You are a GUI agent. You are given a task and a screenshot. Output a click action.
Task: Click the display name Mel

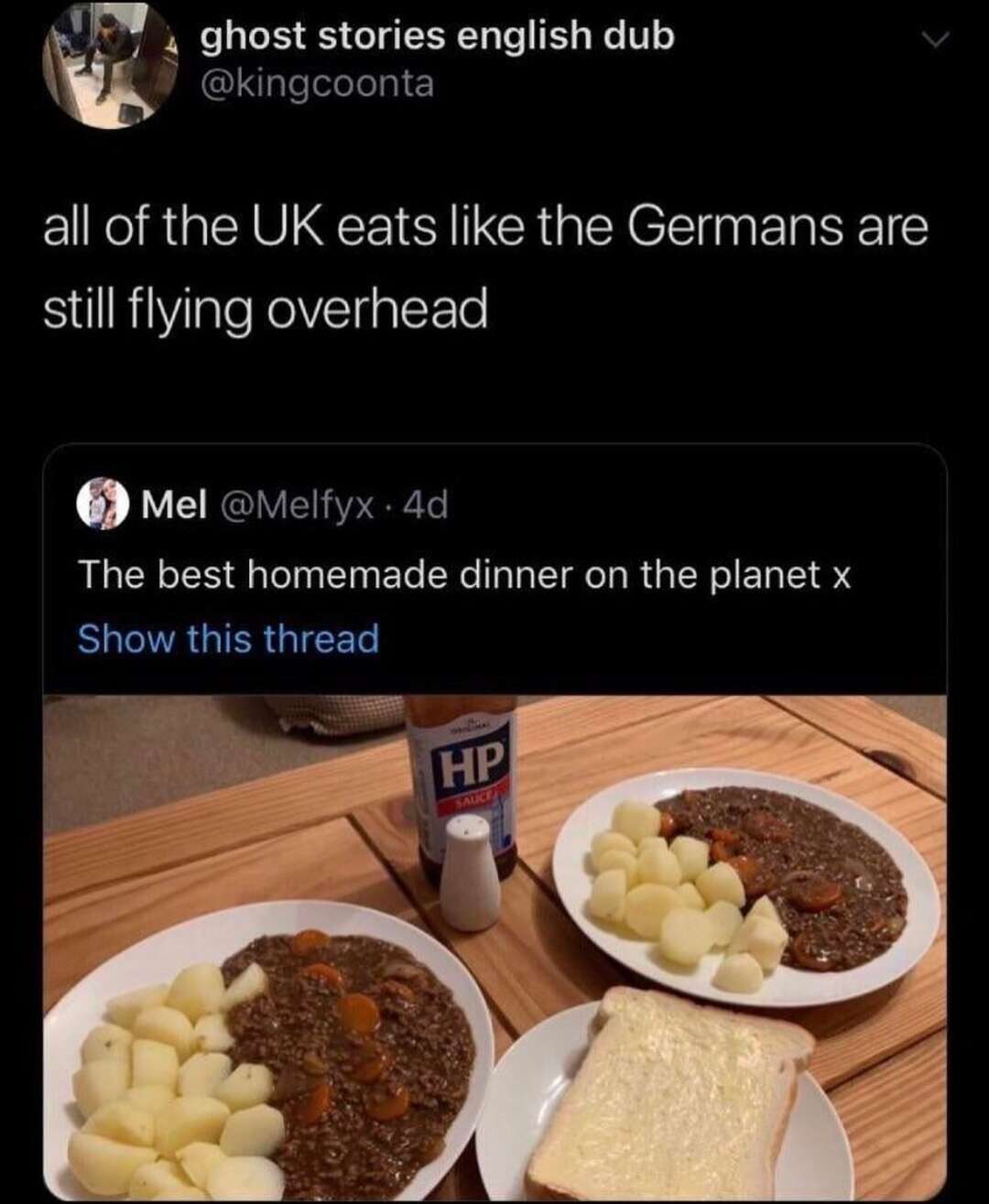pos(173,506)
